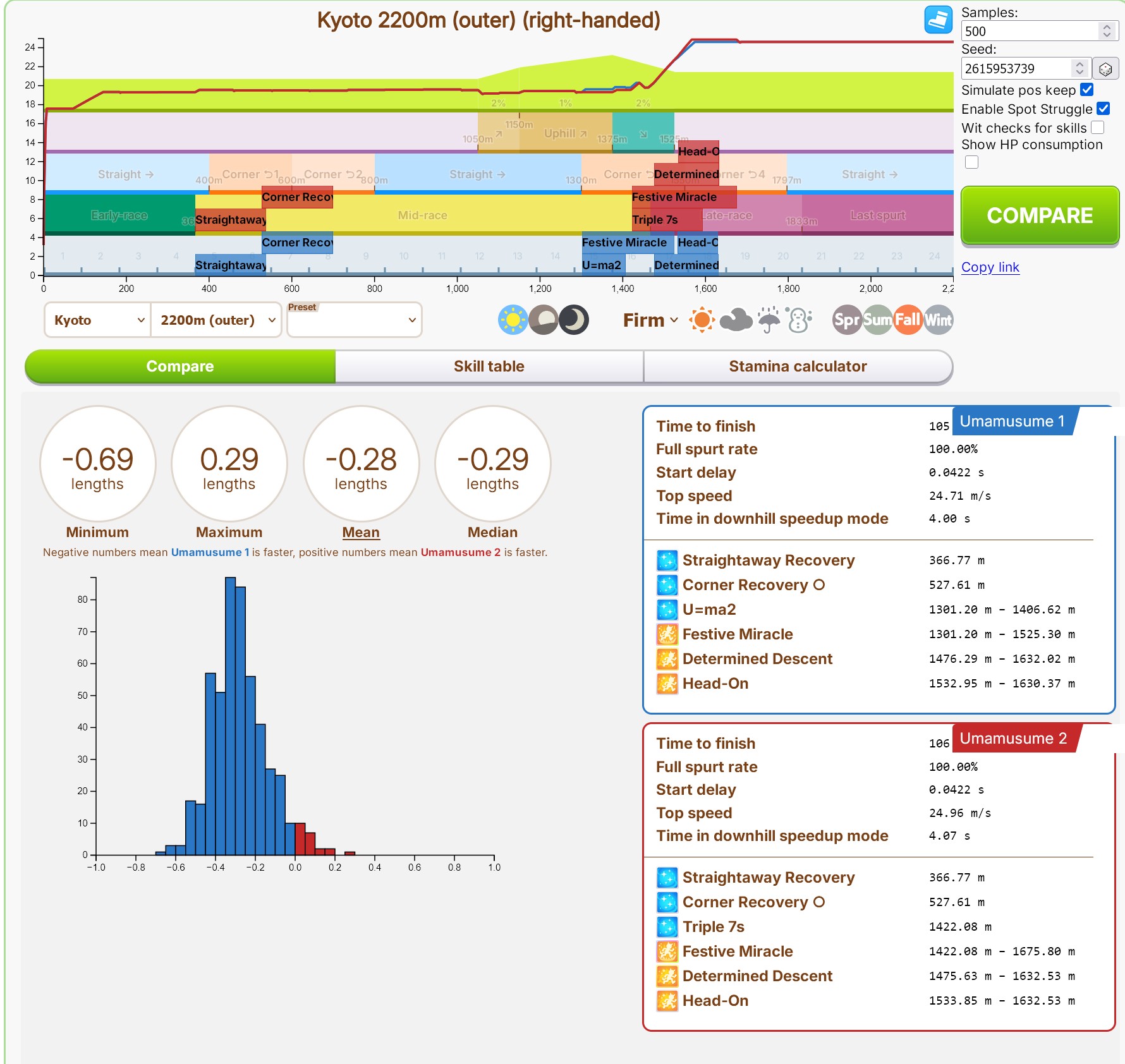
Task: Choose the rainy weather umbrella icon
Action: click(x=769, y=320)
